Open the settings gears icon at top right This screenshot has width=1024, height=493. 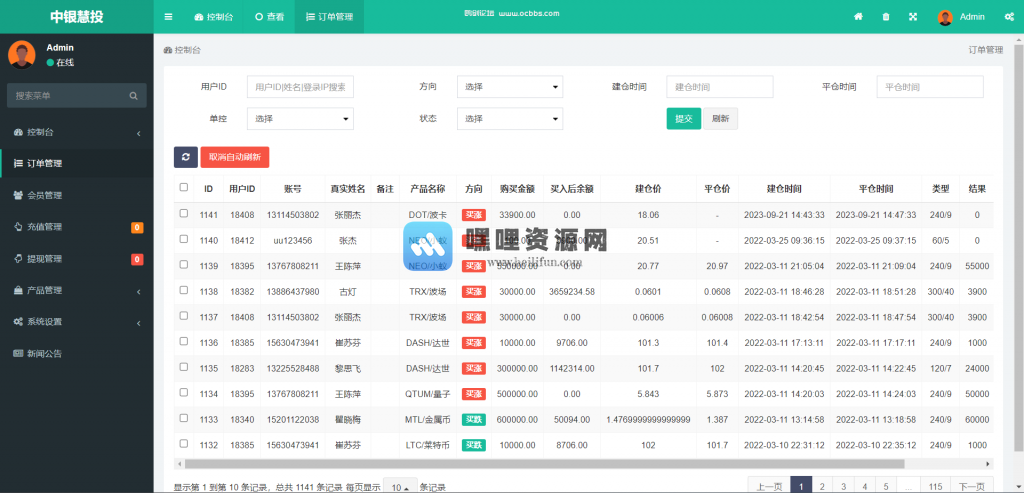click(x=1008, y=17)
